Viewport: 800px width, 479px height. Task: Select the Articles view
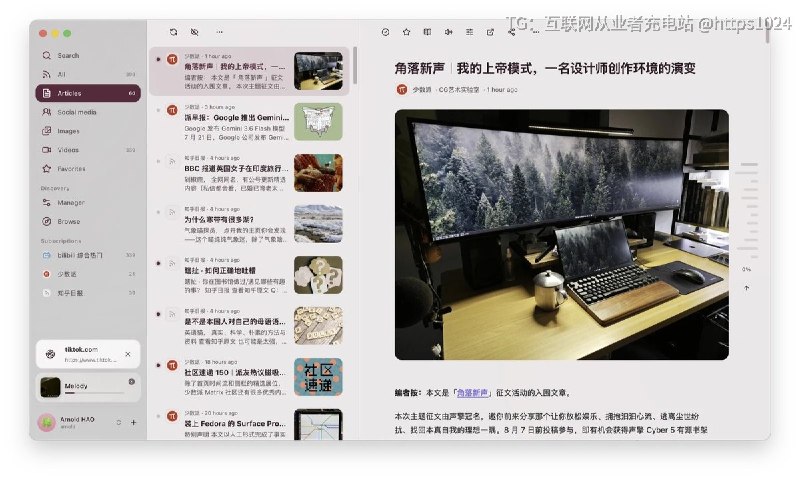[x=88, y=93]
